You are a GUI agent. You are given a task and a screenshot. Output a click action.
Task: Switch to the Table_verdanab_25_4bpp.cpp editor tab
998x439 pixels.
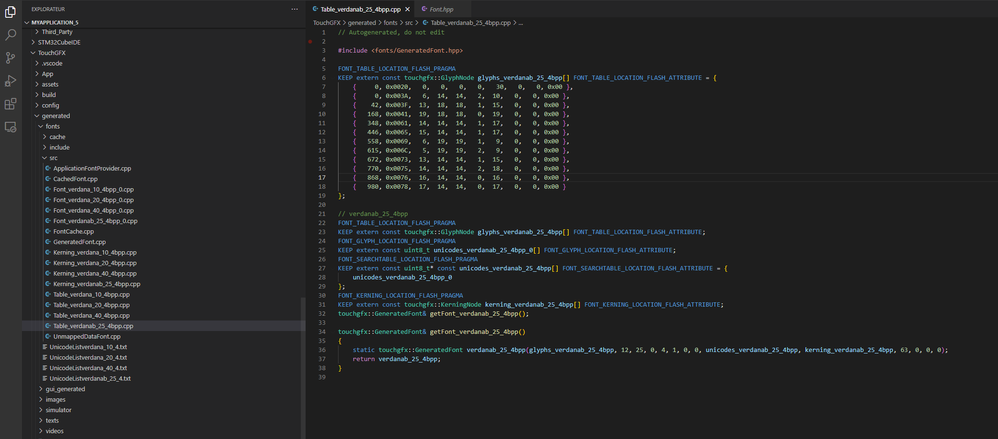[x=360, y=9]
